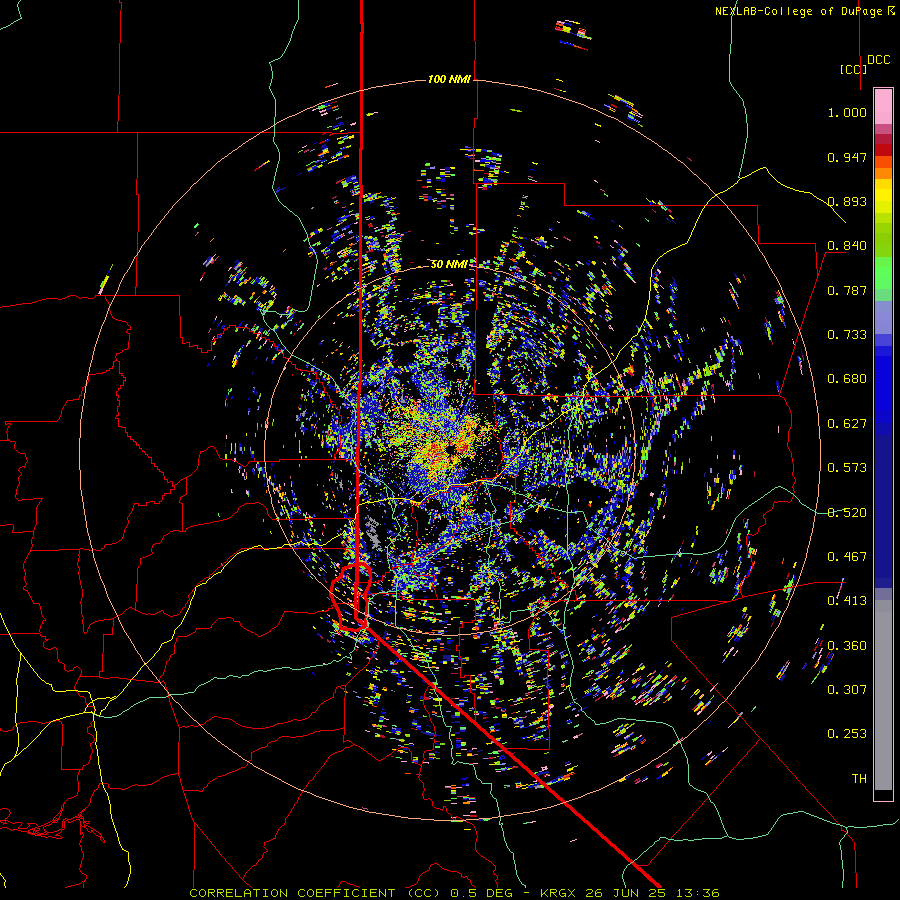Click the 0.680 scale value
This screenshot has width=900, height=900.
[847, 379]
